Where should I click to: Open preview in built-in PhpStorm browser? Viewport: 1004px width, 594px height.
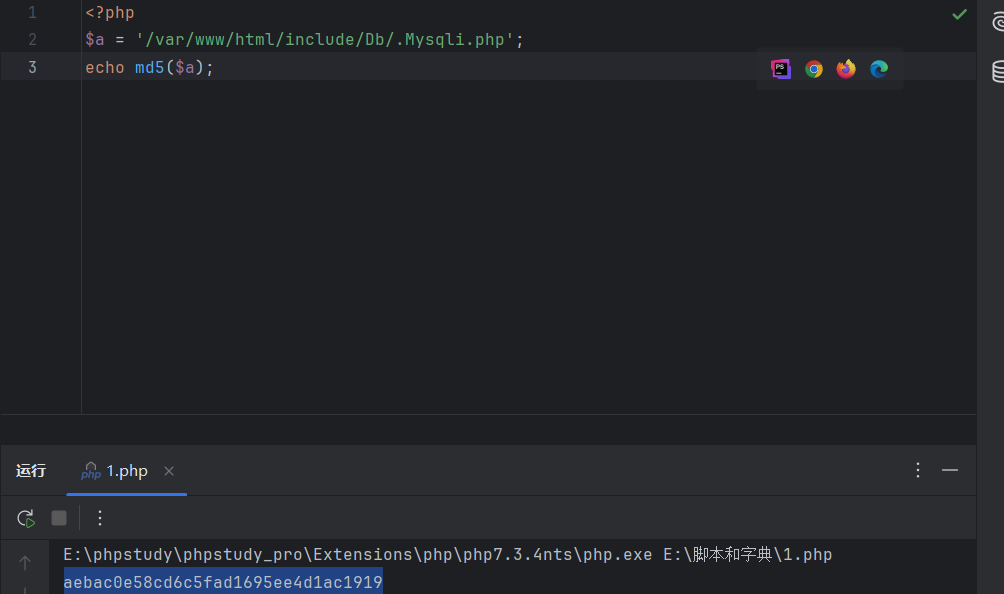(x=781, y=69)
